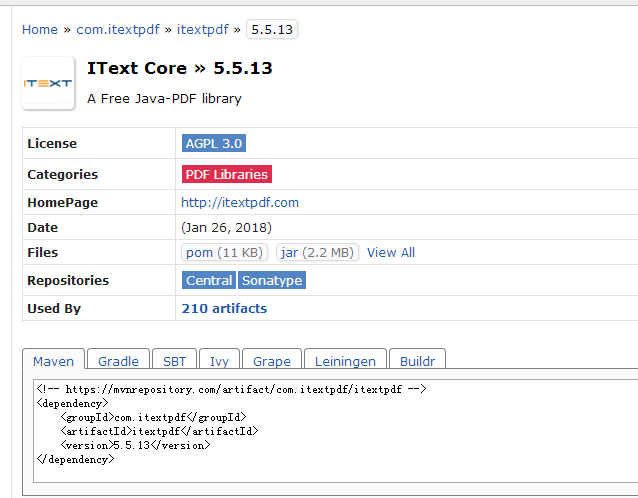Switch to the Grape tab
Image resolution: width=638 pixels, height=498 pixels.
coord(272,360)
